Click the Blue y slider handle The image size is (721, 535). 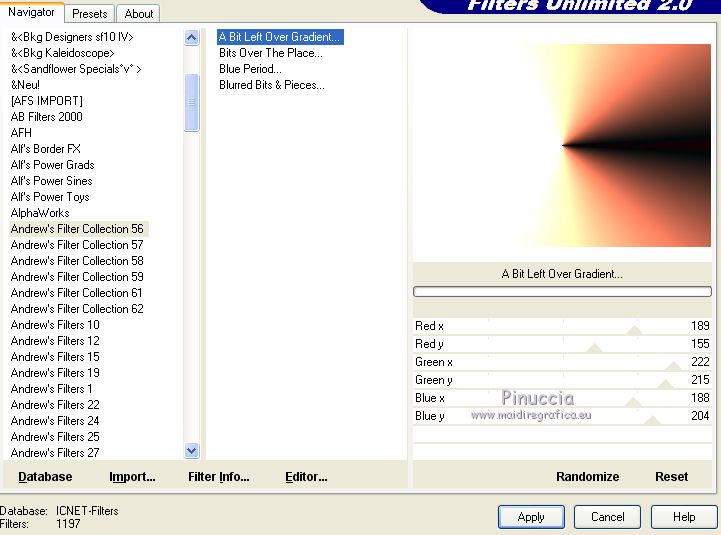pyautogui.click(x=652, y=420)
